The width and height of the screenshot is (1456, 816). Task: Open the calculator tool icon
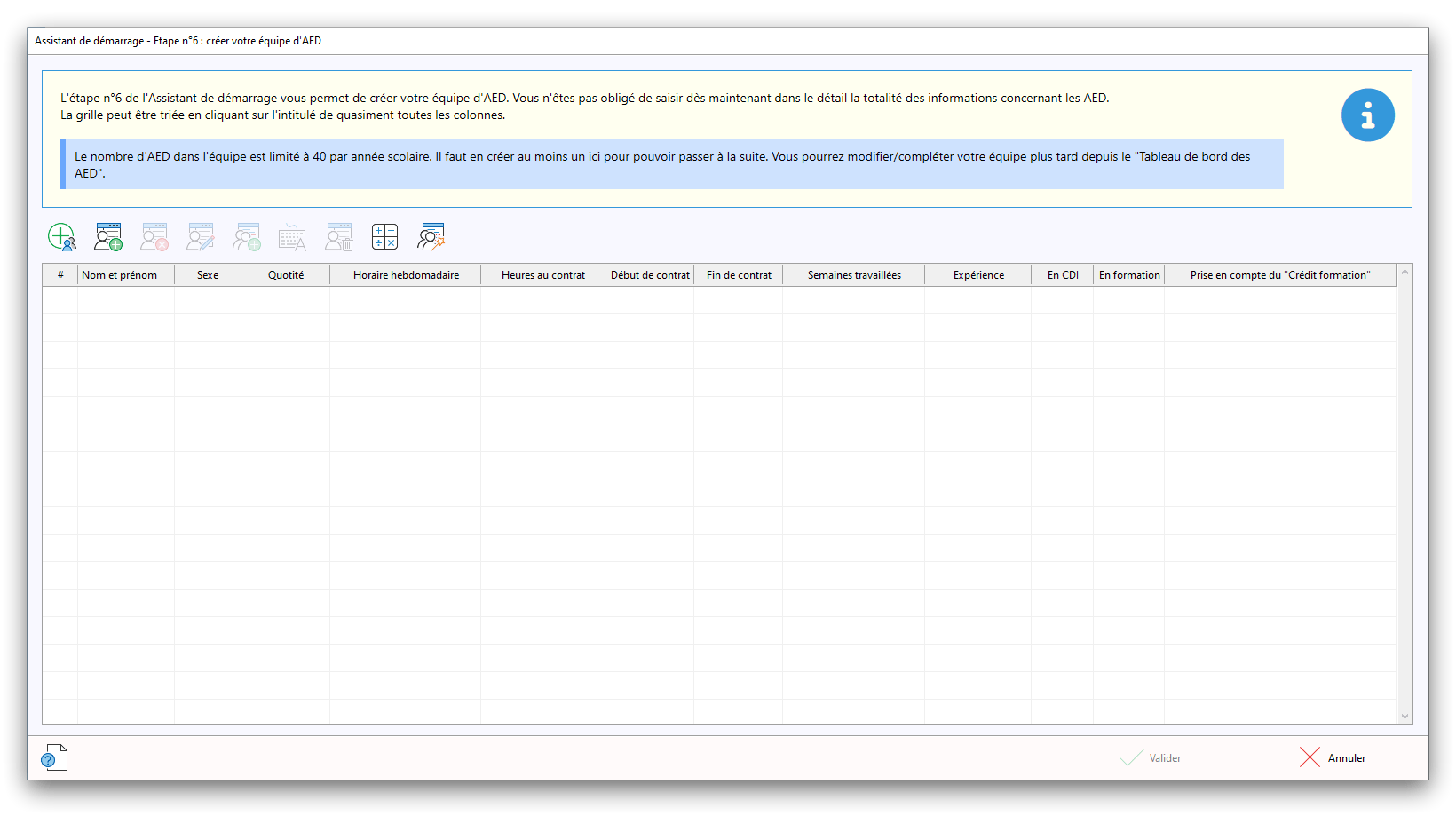384,237
